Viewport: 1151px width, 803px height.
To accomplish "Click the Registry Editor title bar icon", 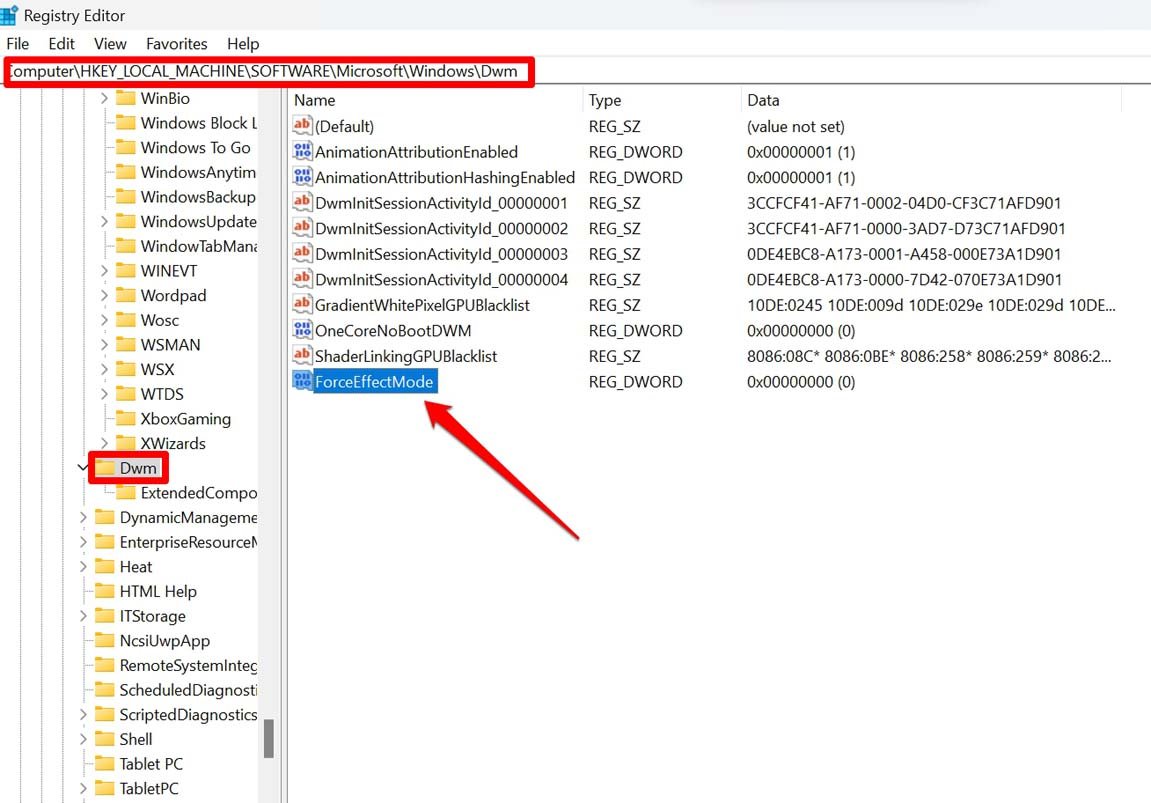I will pos(10,15).
